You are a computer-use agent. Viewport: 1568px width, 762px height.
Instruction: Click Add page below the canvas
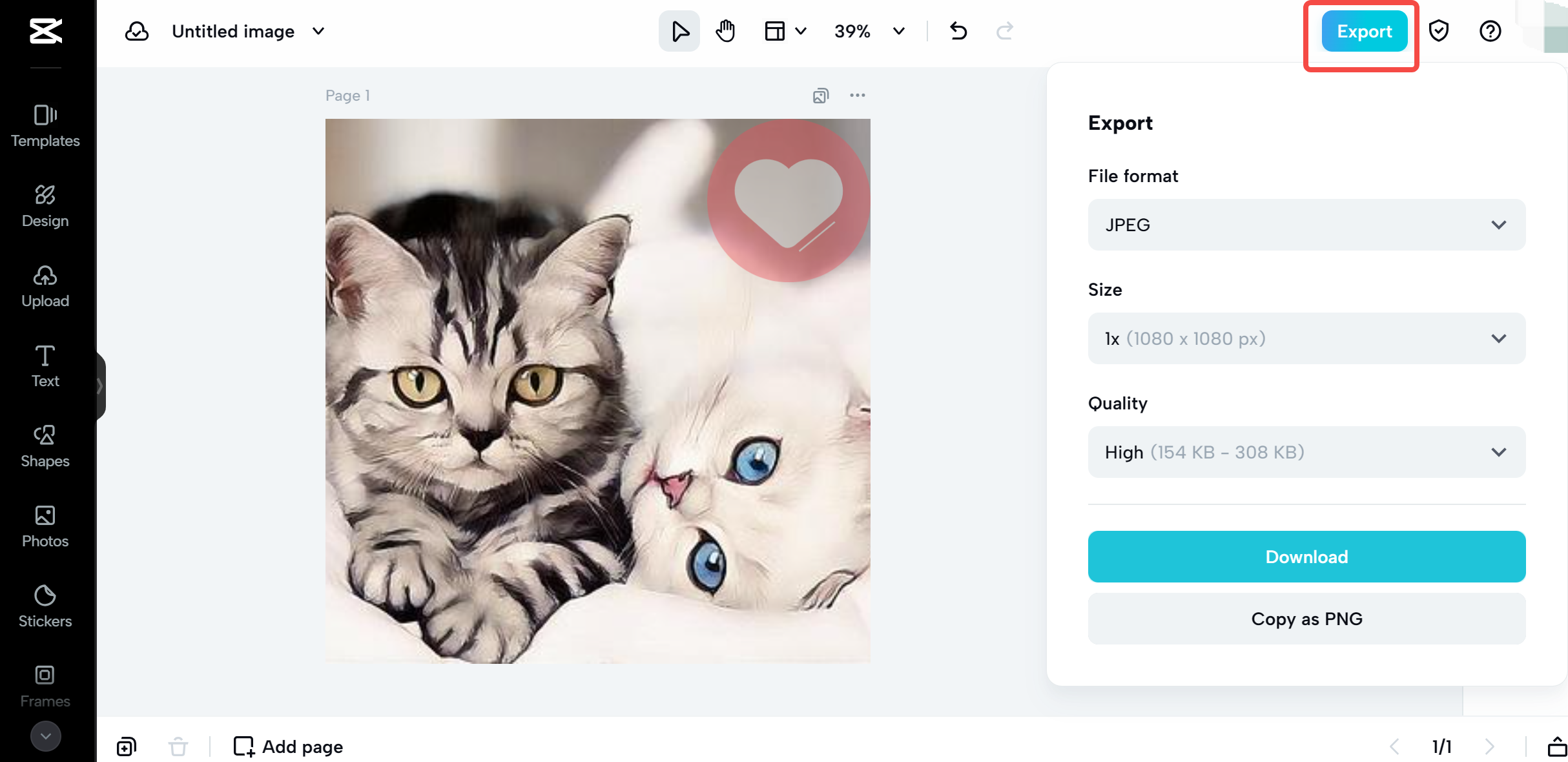[287, 747]
